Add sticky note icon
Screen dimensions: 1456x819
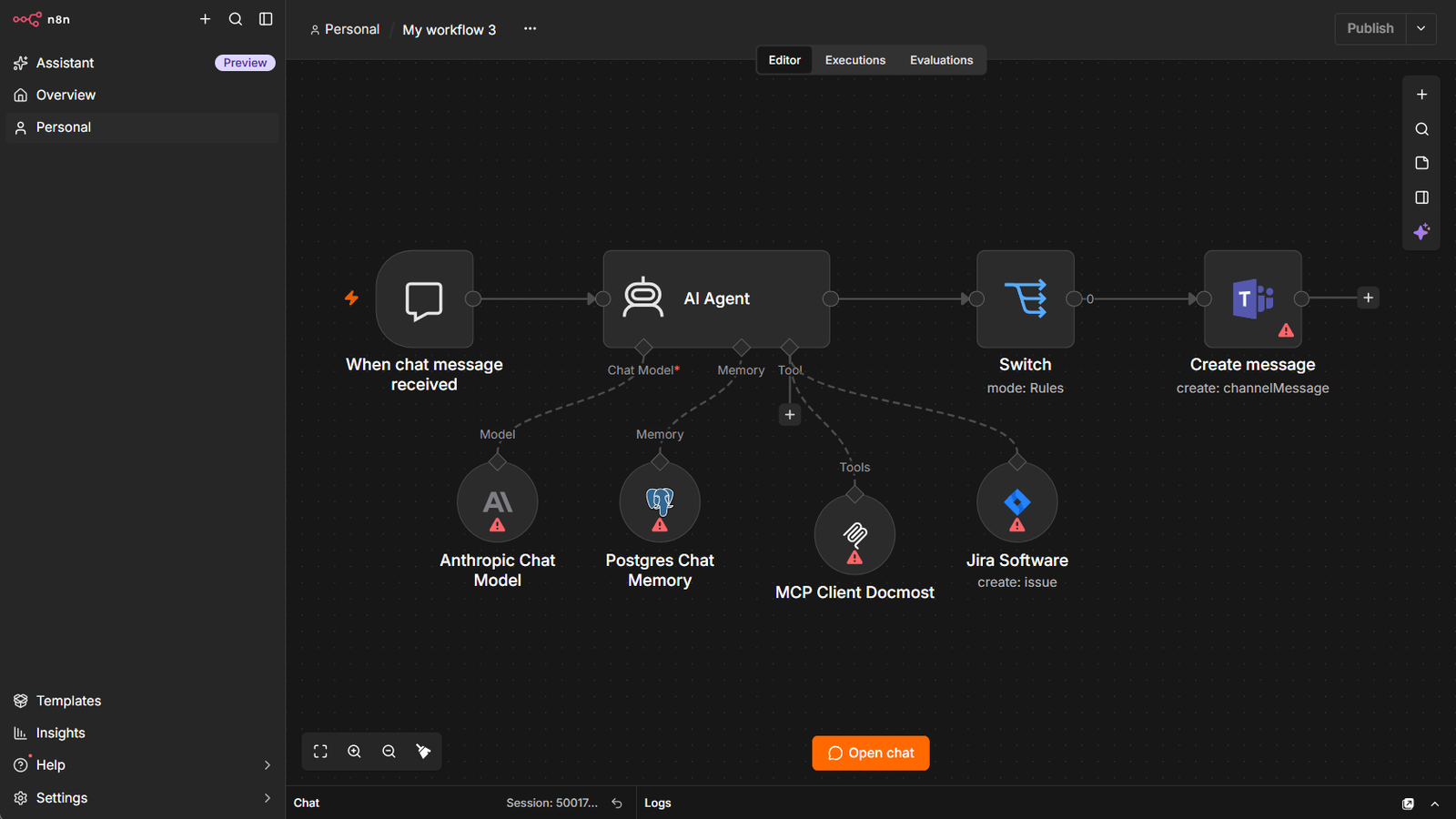(x=1421, y=163)
